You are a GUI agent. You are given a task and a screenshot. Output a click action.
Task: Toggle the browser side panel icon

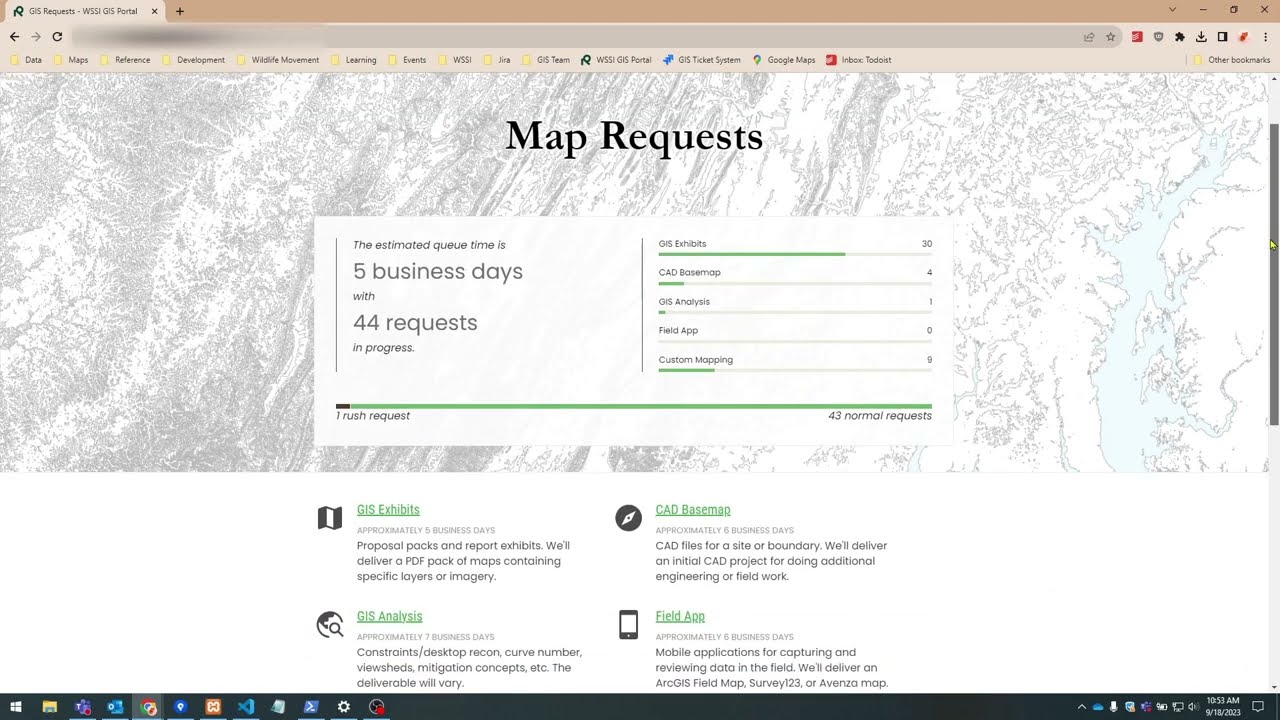[1222, 37]
